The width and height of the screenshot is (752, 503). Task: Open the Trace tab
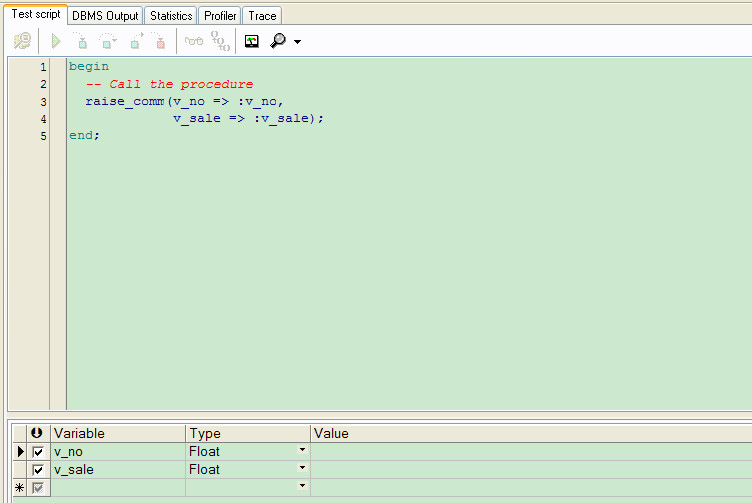[262, 16]
